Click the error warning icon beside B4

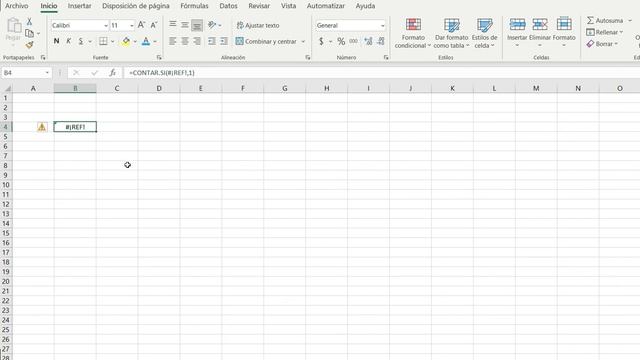[42, 127]
